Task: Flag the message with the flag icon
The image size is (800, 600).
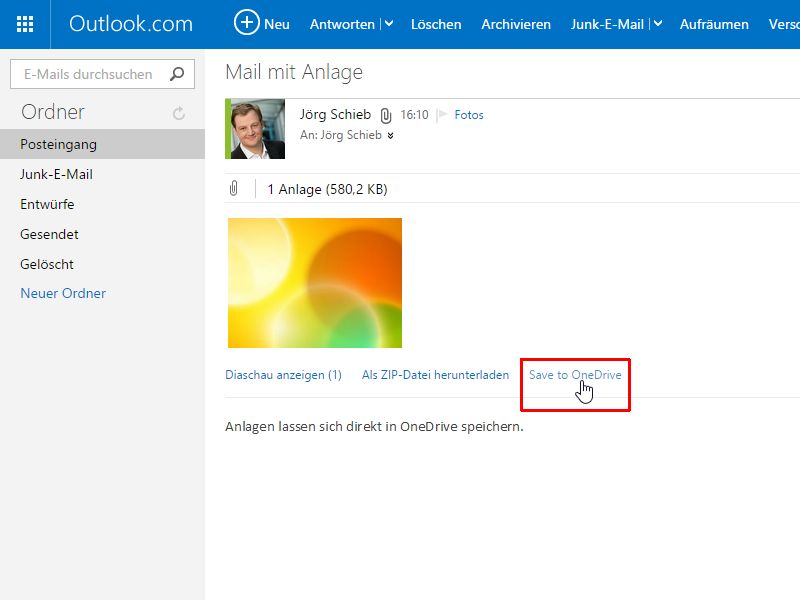Action: (442, 114)
